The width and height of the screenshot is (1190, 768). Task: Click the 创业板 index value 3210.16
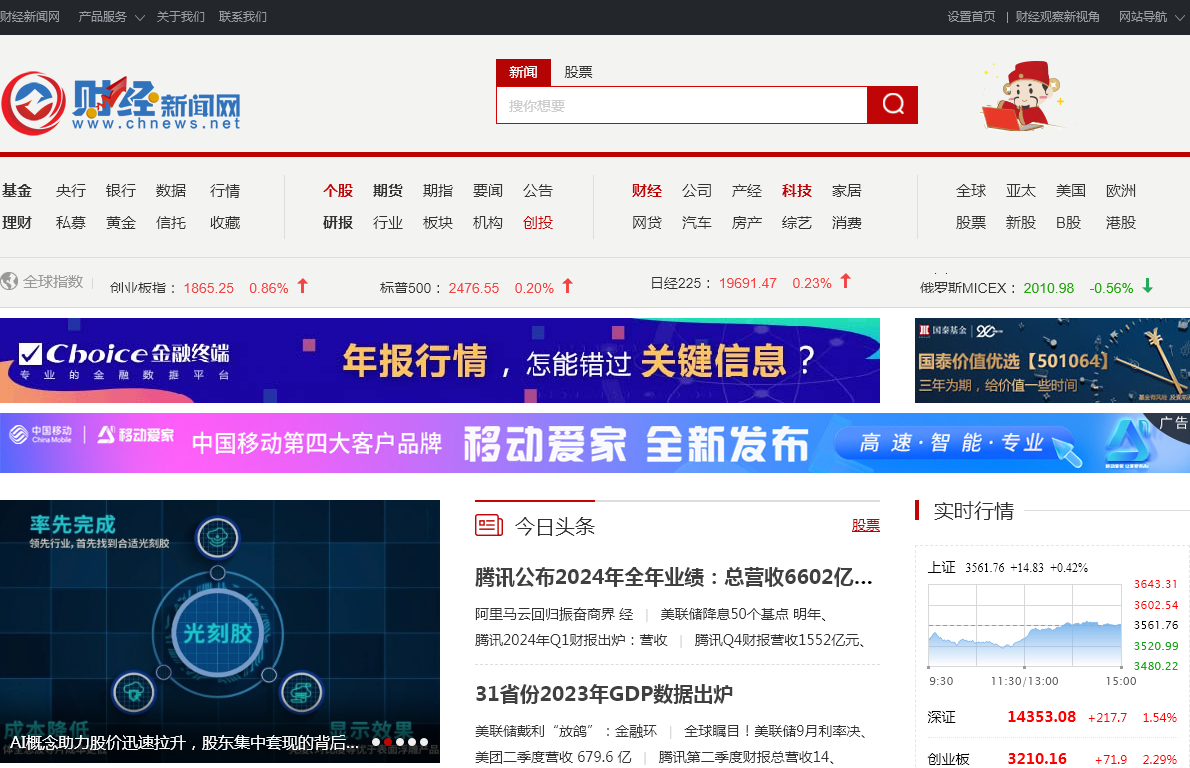1037,758
